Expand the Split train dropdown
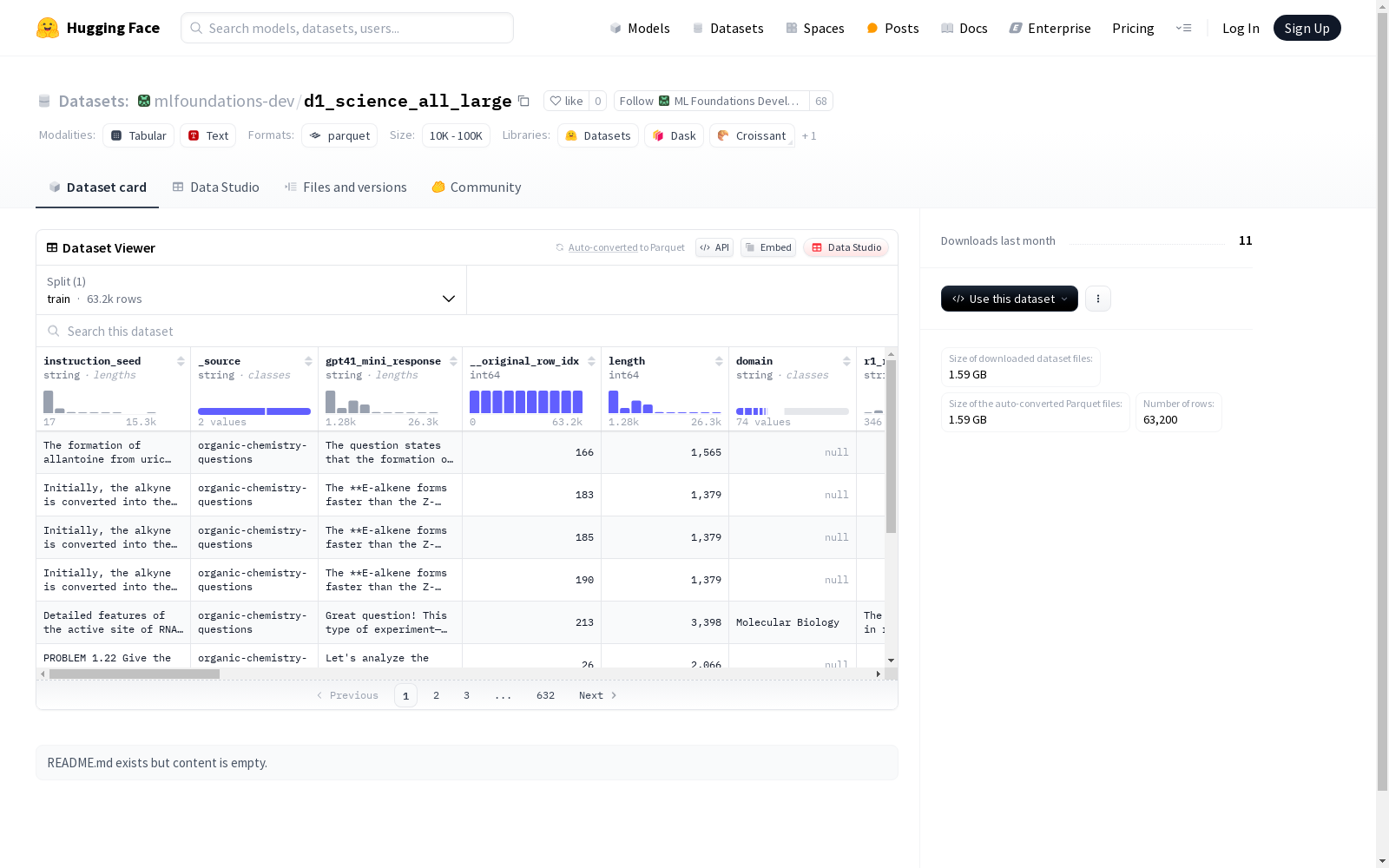The height and width of the screenshot is (868, 1389). (252, 290)
